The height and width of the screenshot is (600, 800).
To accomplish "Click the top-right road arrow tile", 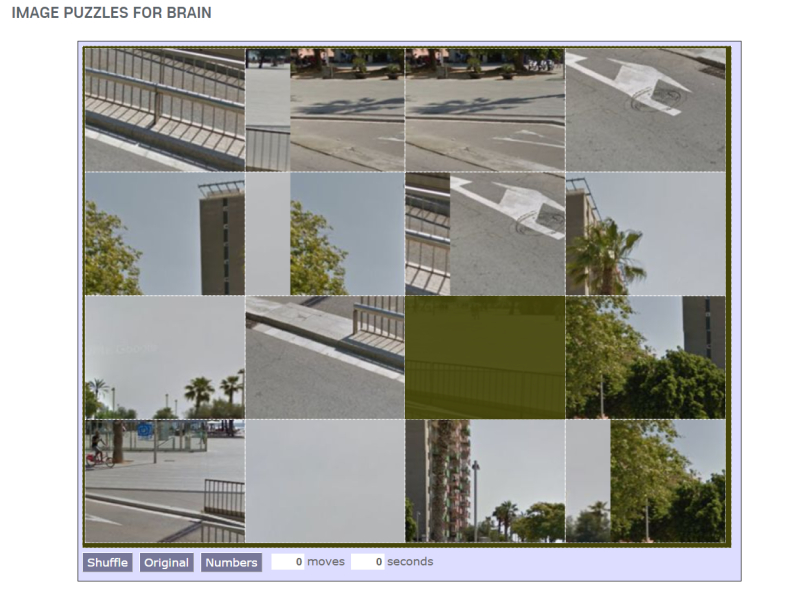I will pos(645,110).
